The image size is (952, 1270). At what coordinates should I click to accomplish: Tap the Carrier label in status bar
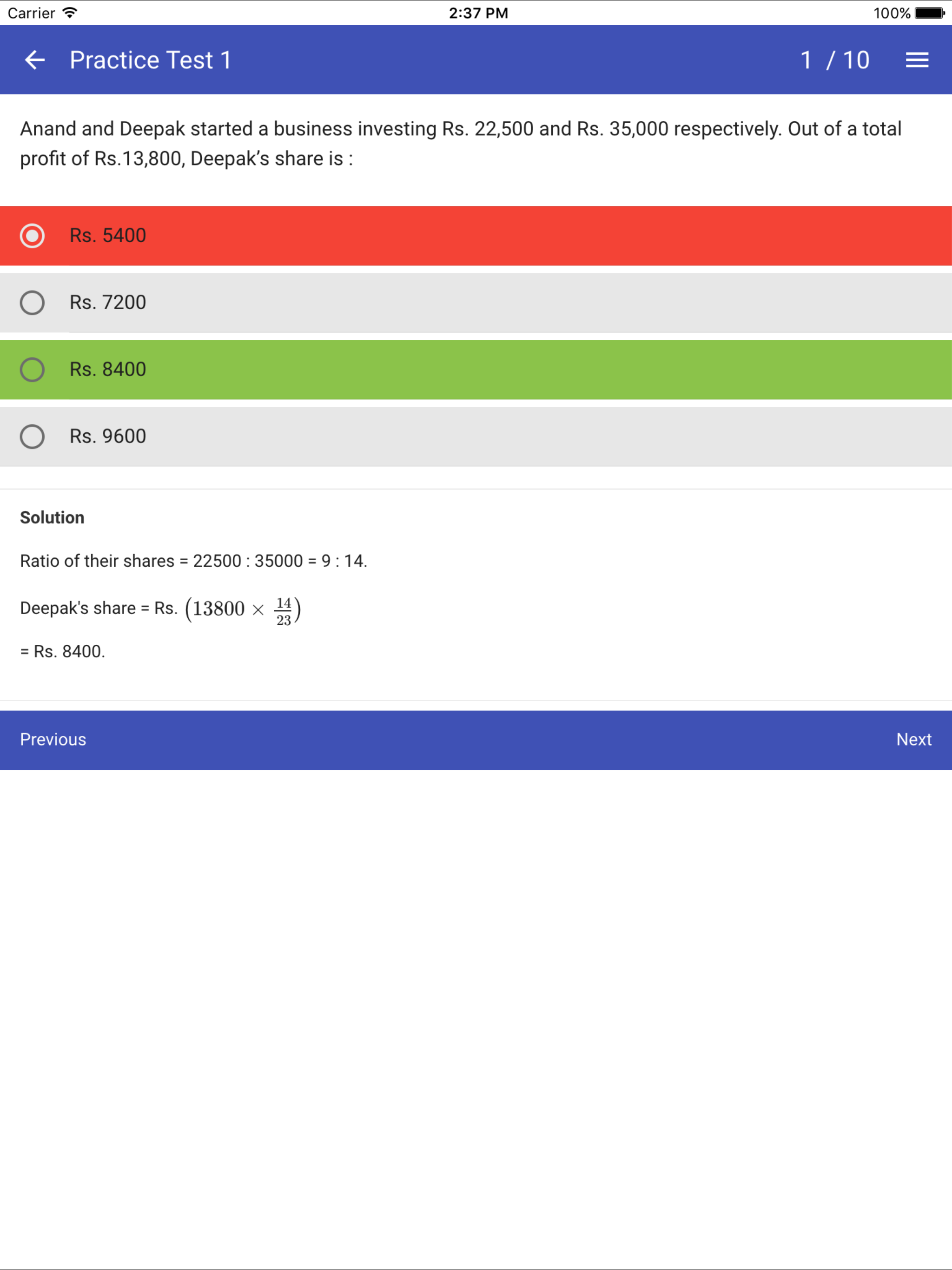click(x=31, y=13)
